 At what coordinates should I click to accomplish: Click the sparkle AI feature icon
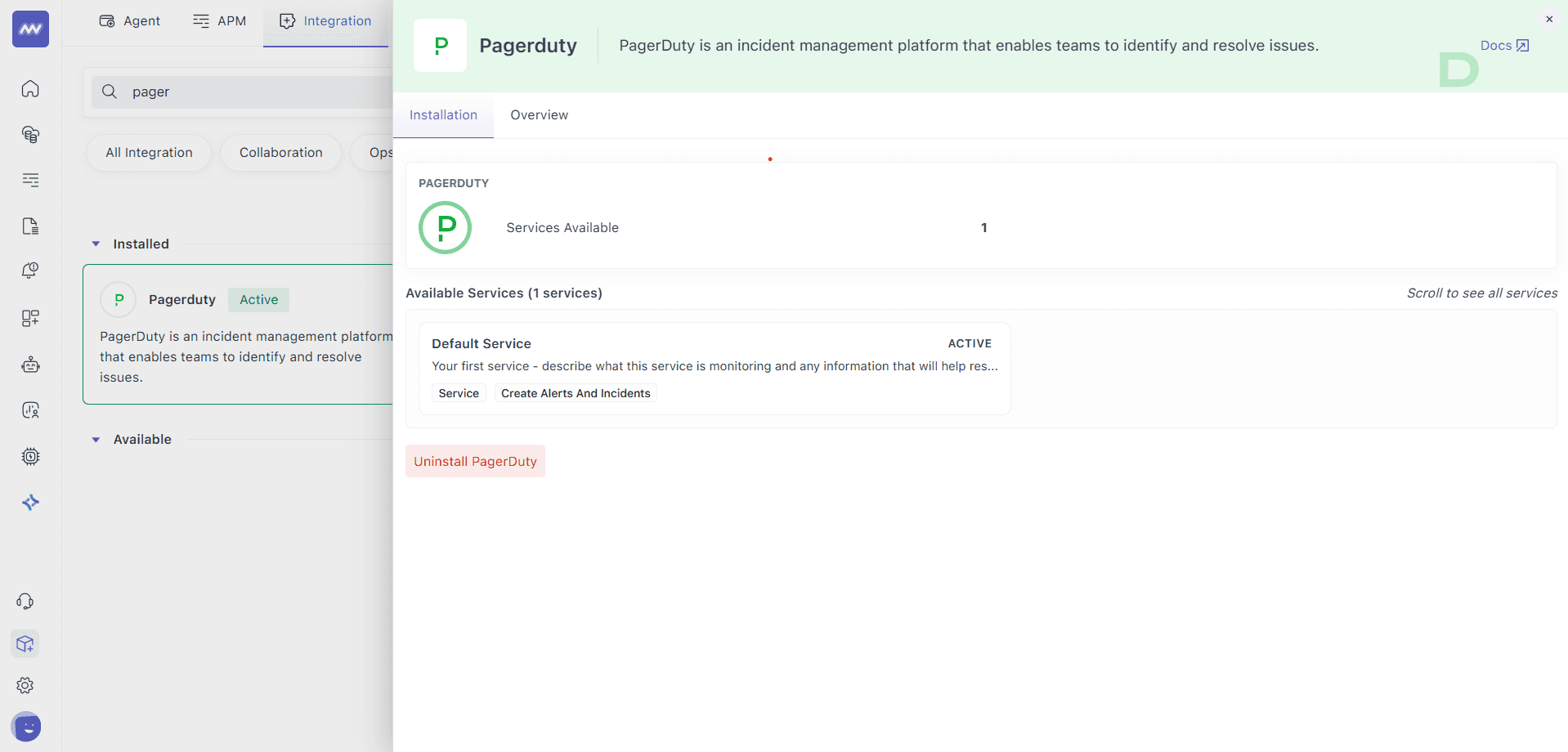(x=30, y=502)
